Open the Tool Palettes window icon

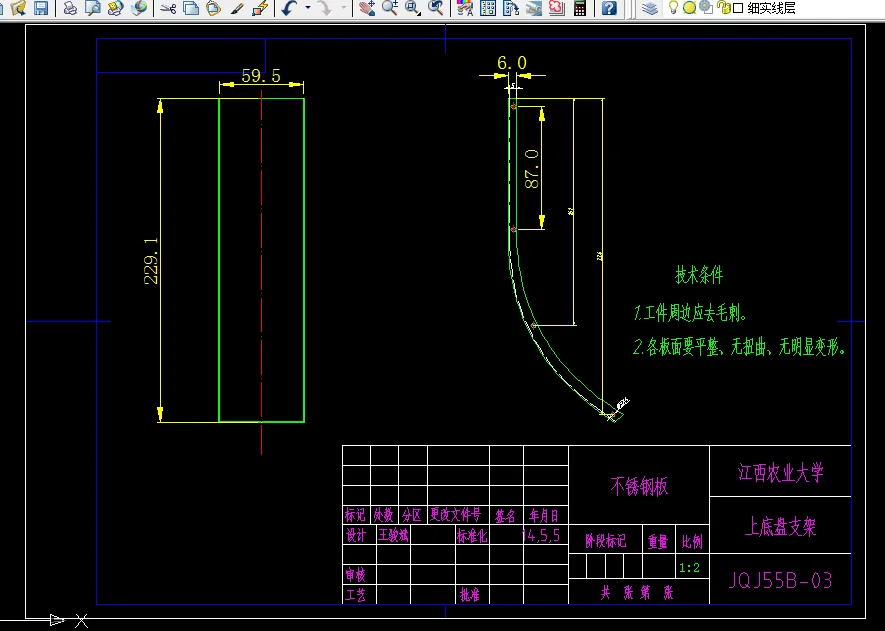point(511,8)
